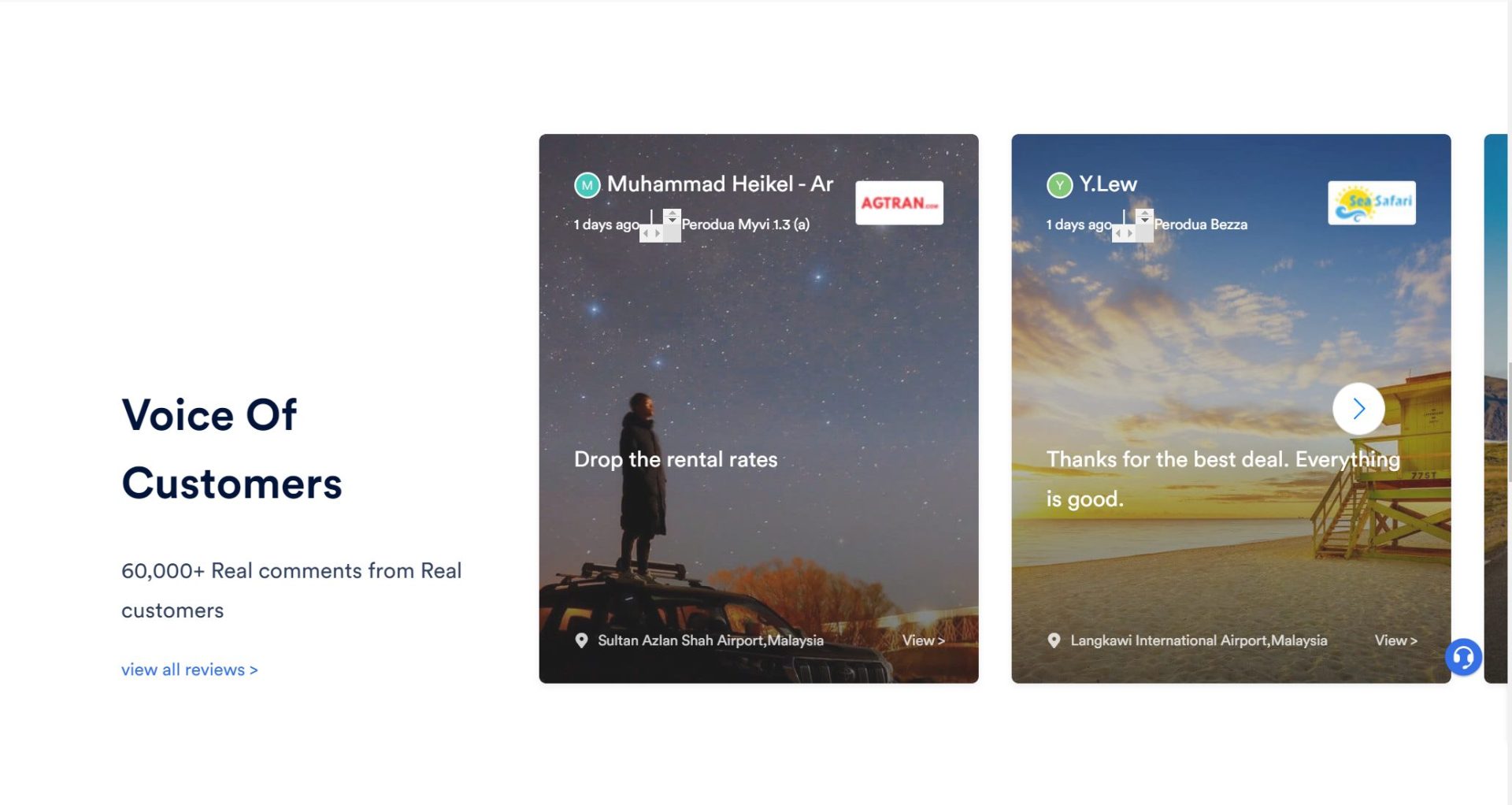
Task: Click the next review carousel arrow
Action: 1358,409
